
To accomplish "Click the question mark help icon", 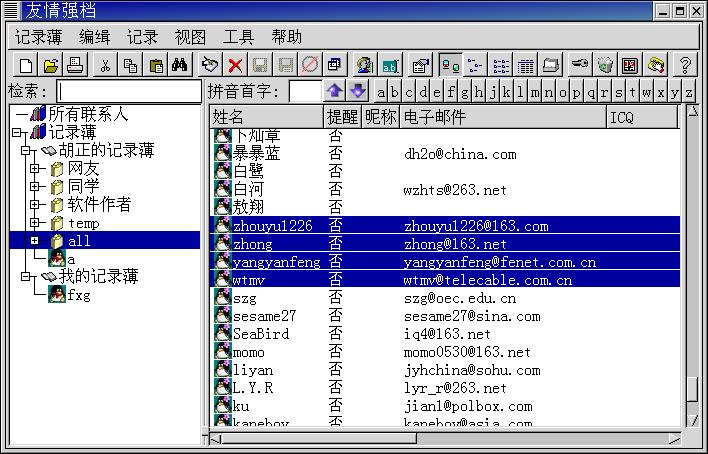I will (685, 65).
